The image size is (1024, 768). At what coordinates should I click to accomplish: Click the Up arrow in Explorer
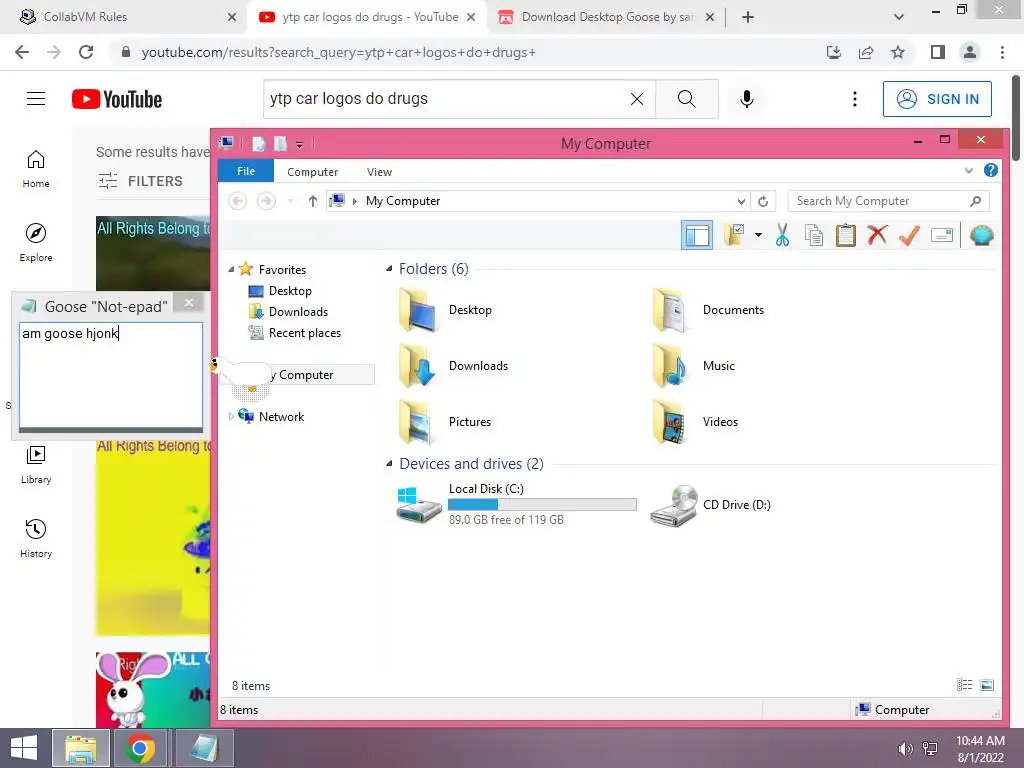point(313,201)
